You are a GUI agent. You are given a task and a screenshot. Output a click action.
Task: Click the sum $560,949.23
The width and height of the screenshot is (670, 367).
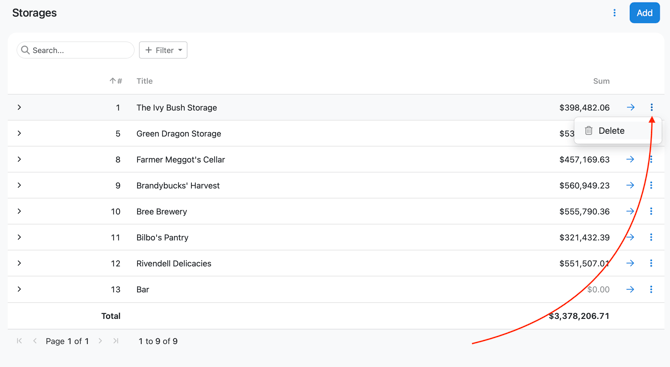click(x=584, y=185)
